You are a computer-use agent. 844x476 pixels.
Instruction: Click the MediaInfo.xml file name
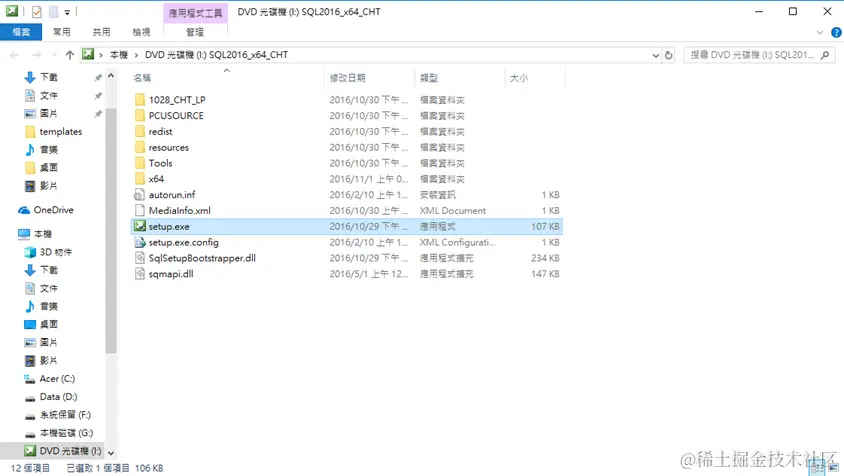point(180,211)
